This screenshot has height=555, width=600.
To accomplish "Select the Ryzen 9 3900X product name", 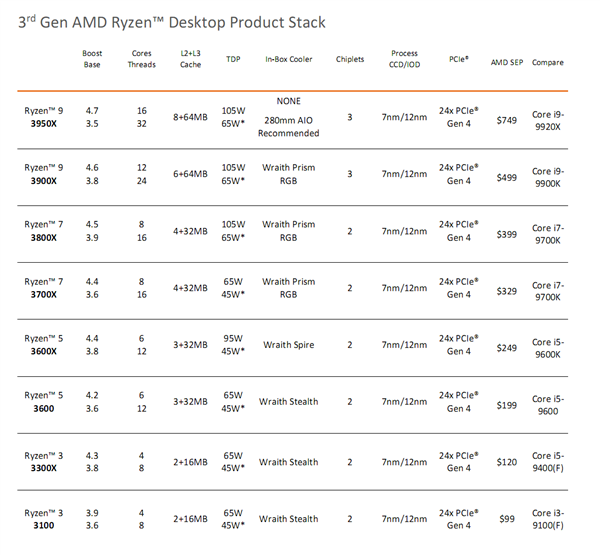I will tap(42, 177).
